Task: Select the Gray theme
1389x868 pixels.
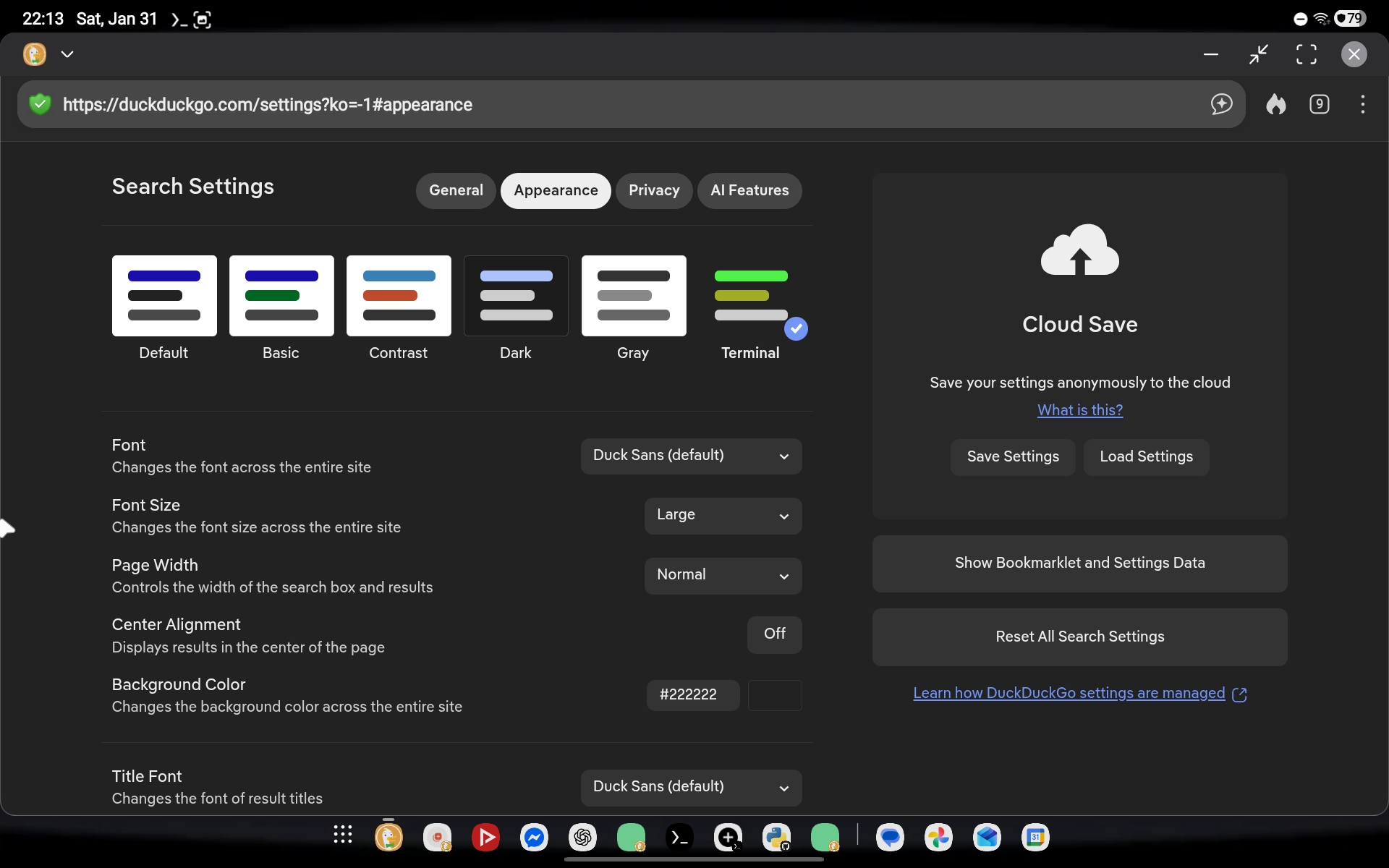Action: (634, 296)
